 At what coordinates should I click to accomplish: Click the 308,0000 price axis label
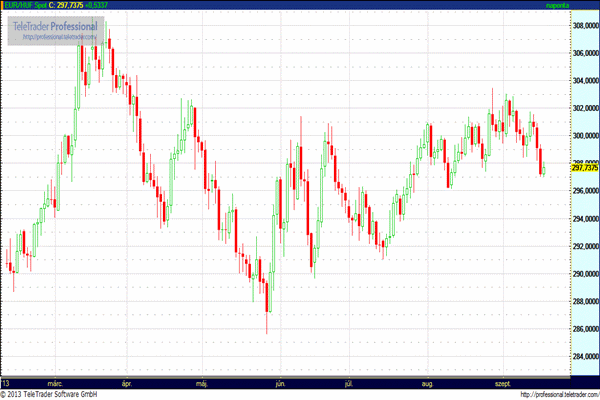coord(585,25)
